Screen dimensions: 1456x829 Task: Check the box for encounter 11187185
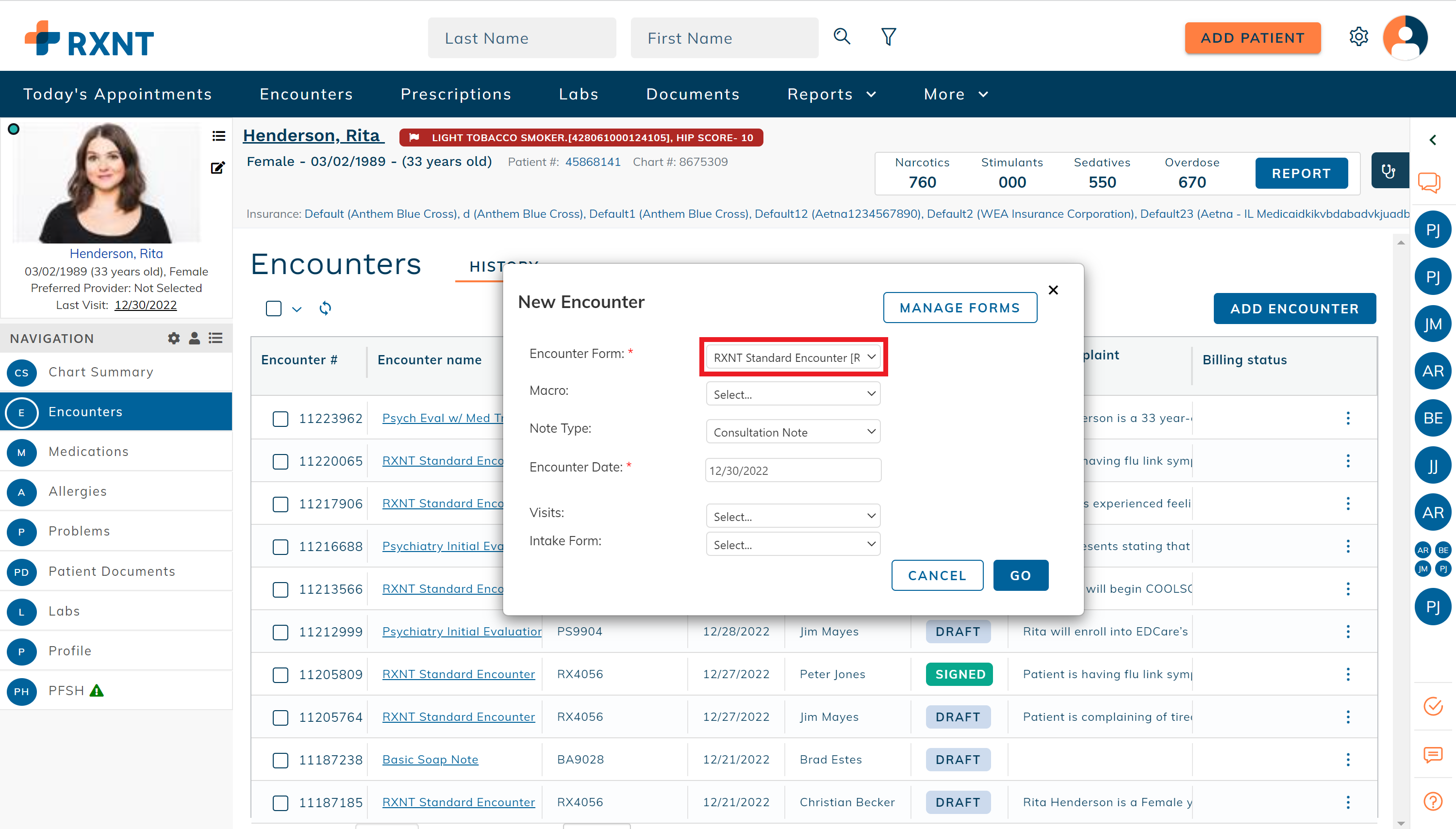pos(280,803)
